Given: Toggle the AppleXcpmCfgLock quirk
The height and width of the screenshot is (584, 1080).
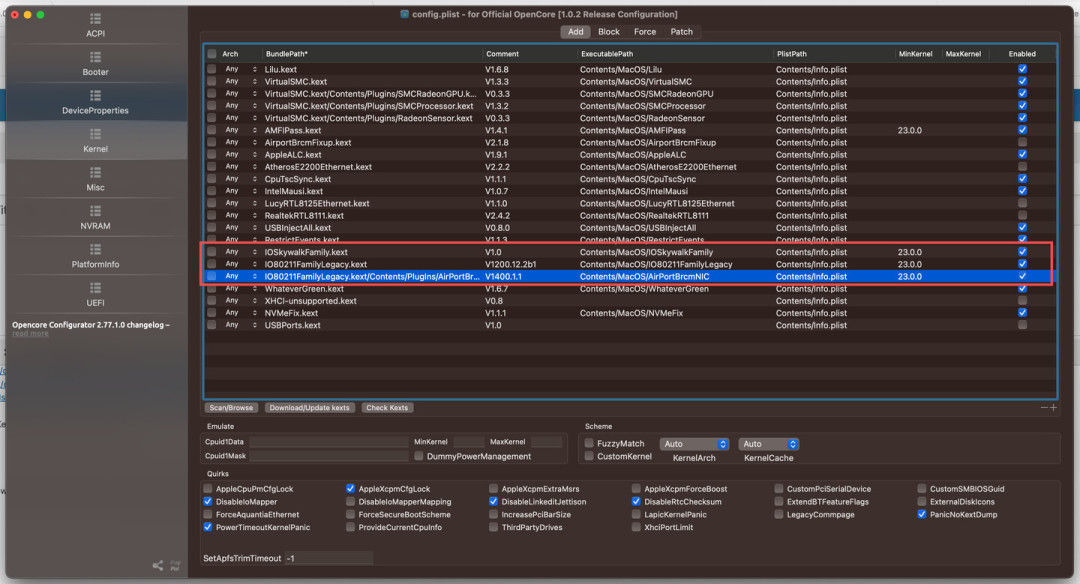Looking at the screenshot, I should [x=350, y=489].
